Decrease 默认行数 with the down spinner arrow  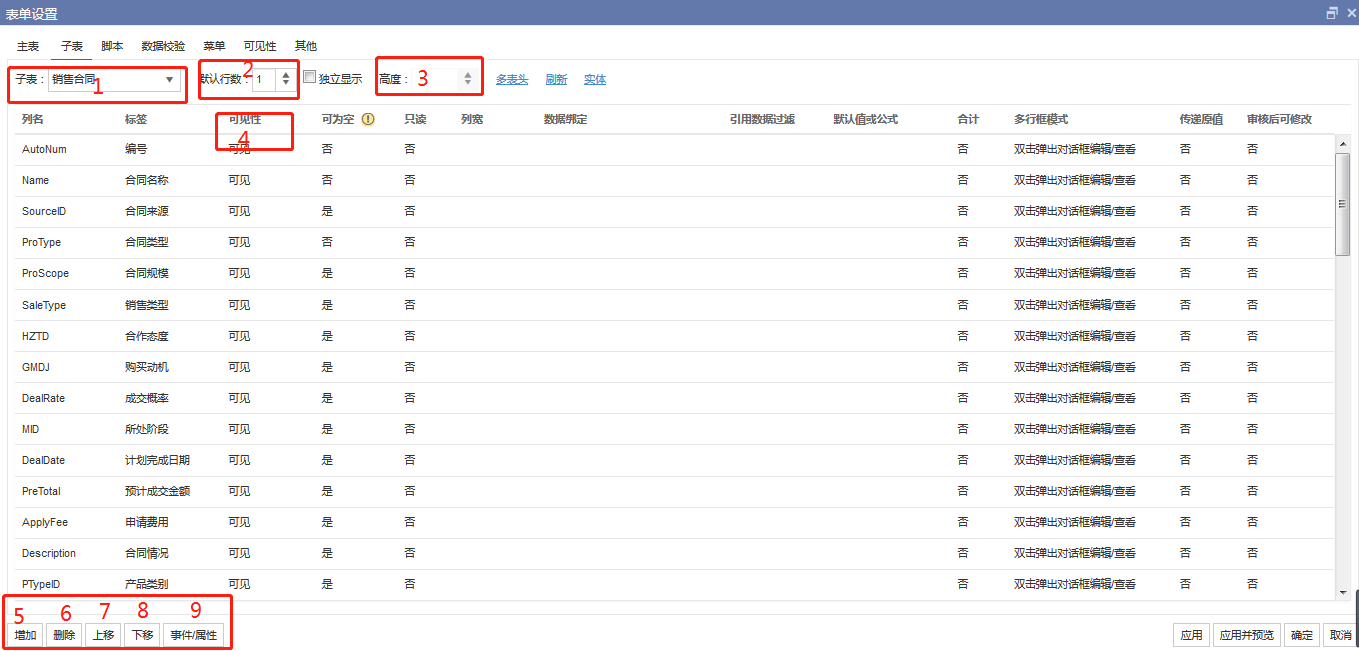pos(286,83)
